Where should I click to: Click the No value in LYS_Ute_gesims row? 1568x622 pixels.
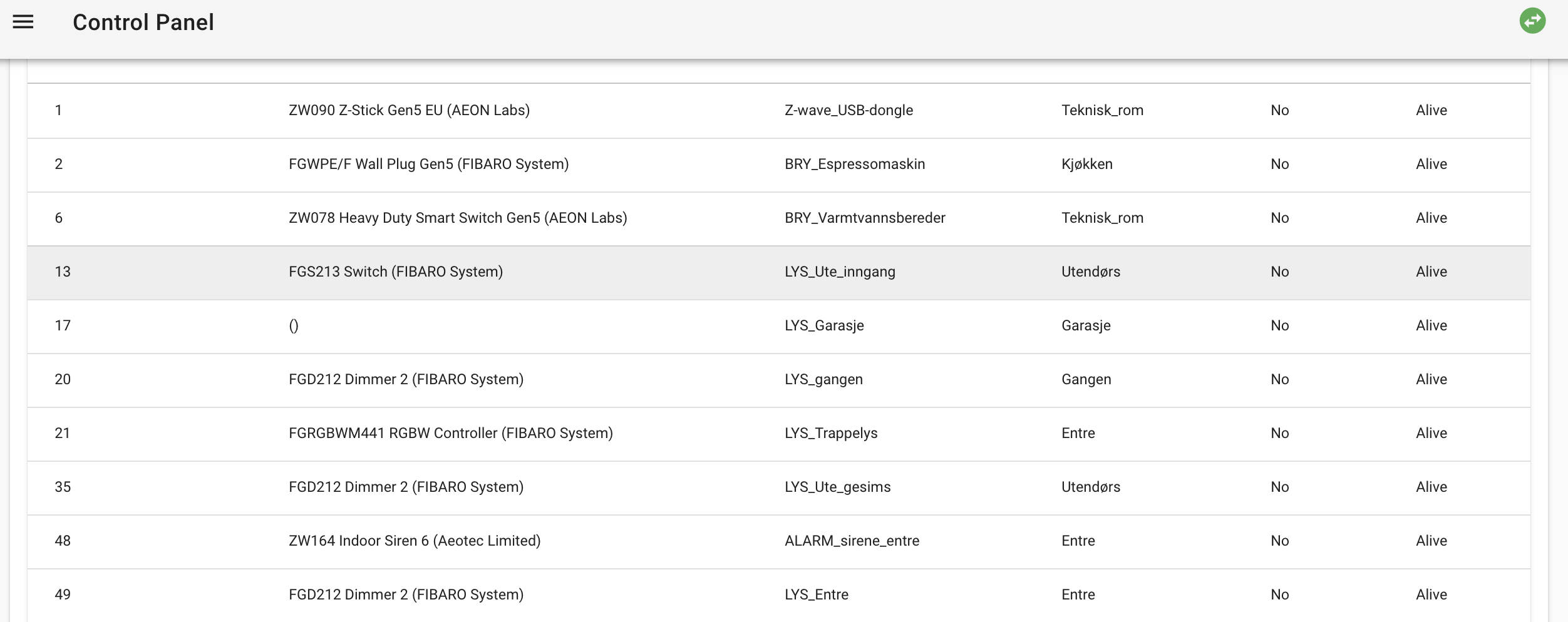pyautogui.click(x=1279, y=487)
